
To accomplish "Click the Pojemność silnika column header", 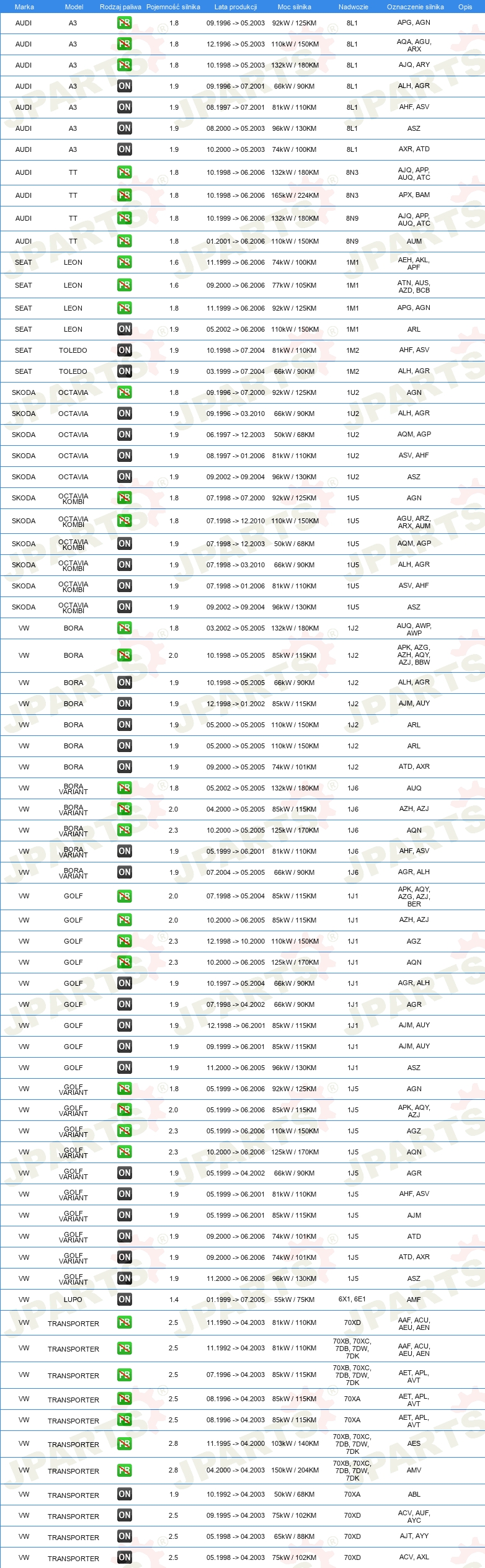I will (173, 7).
